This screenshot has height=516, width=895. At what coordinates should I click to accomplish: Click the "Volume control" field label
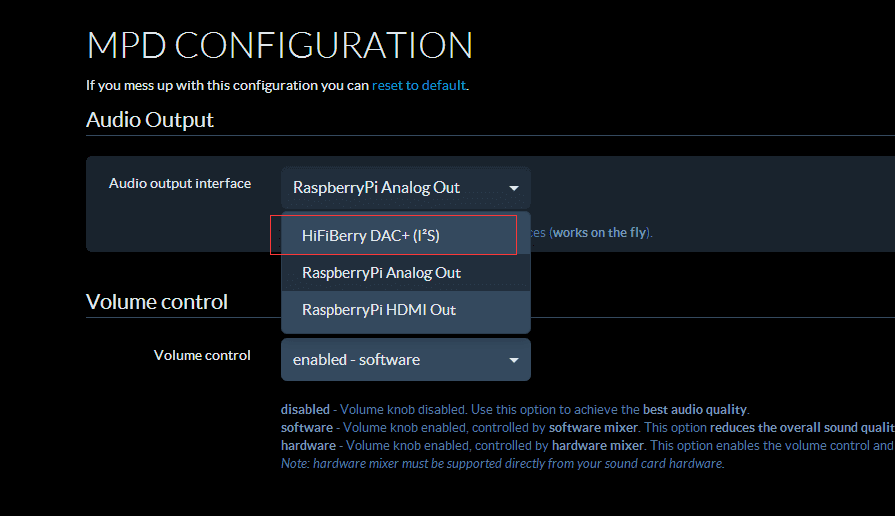202,355
